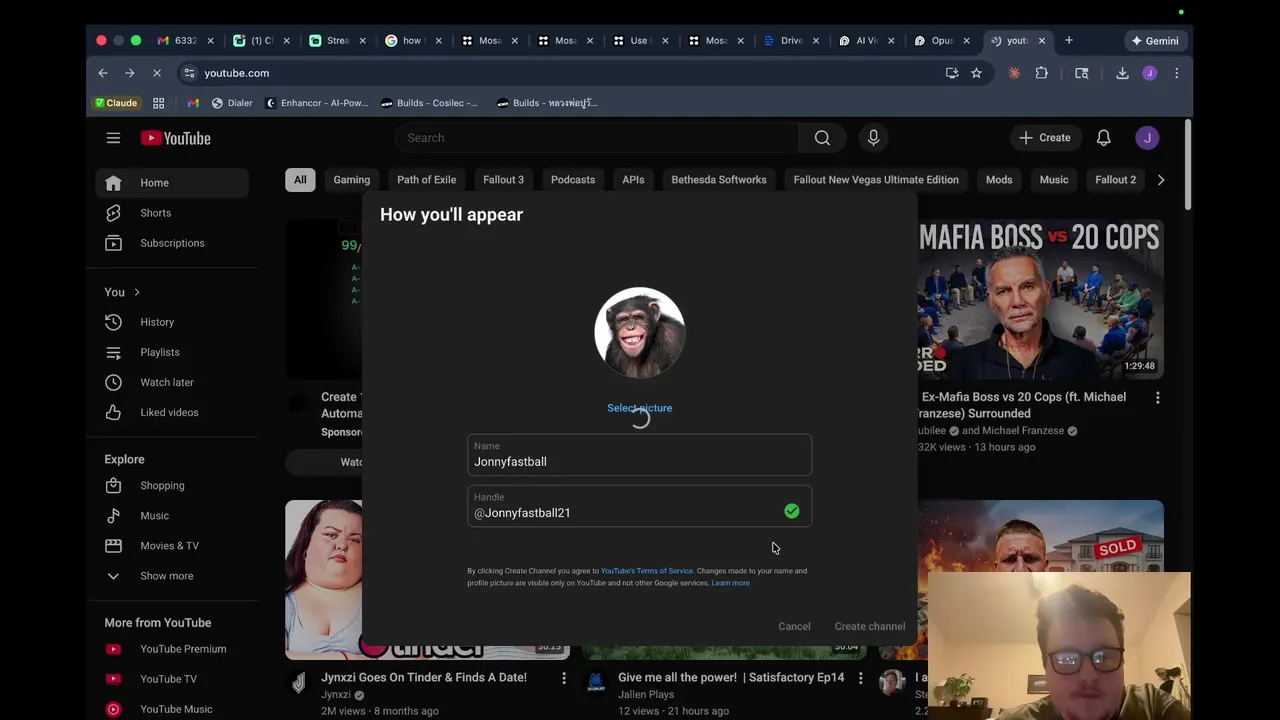Click the Jallen Plays channel name

(648, 694)
